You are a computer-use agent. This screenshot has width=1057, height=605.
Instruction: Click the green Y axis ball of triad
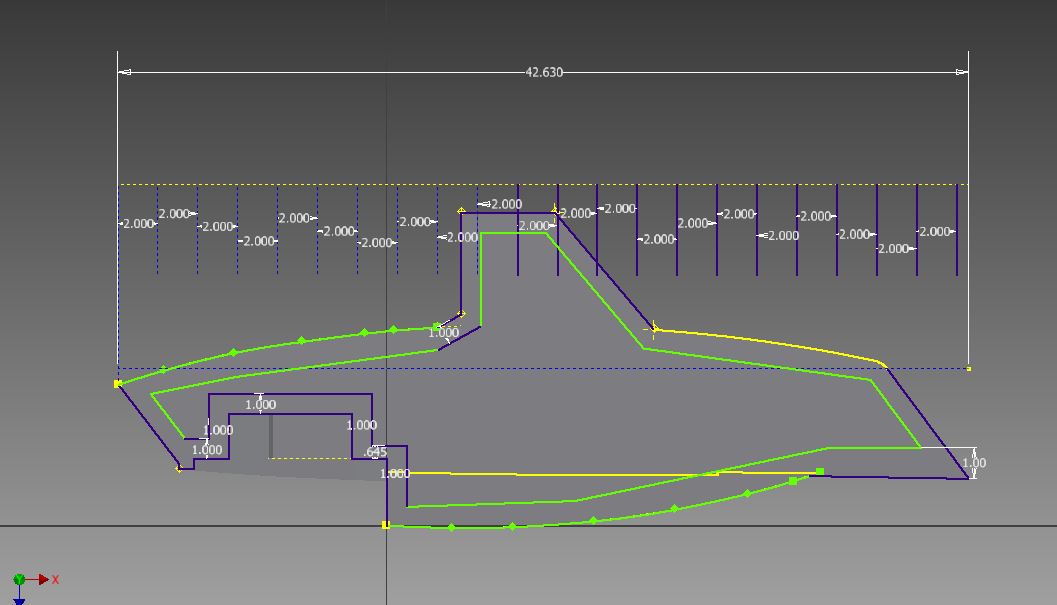tap(19, 579)
